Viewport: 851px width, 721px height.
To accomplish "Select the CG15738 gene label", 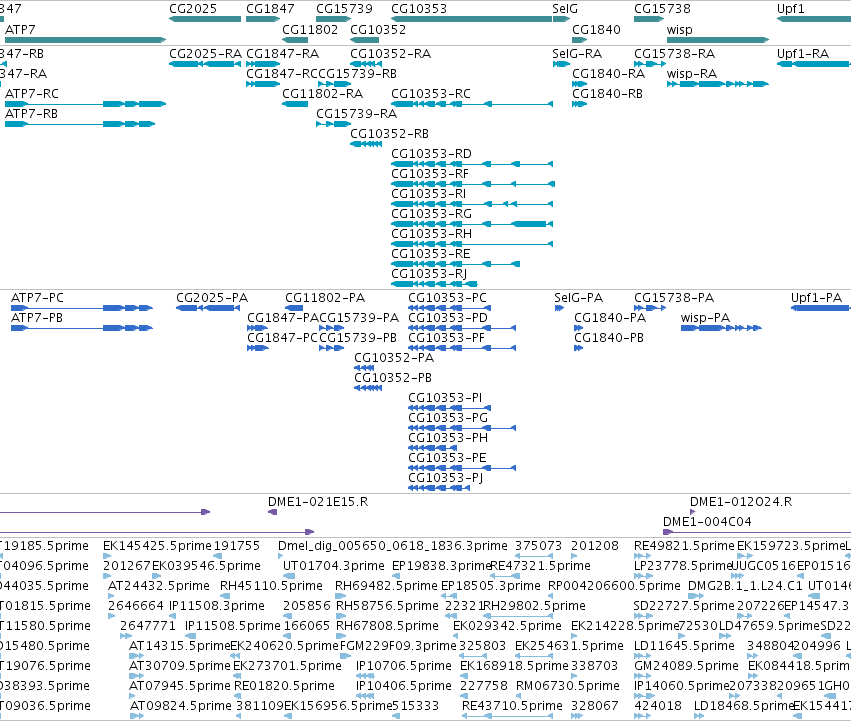I will click(662, 9).
